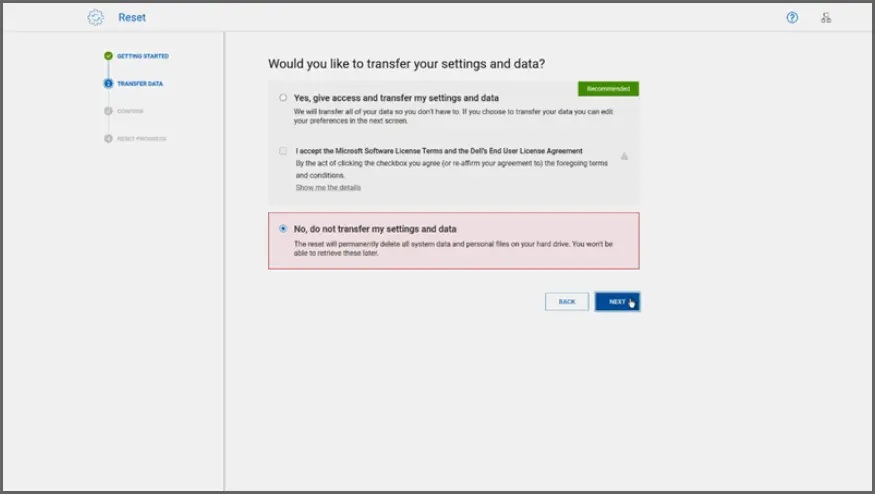Screen dimensions: 876x494
Task: Tick the license terms acceptance checkbox
Action: click(x=283, y=151)
